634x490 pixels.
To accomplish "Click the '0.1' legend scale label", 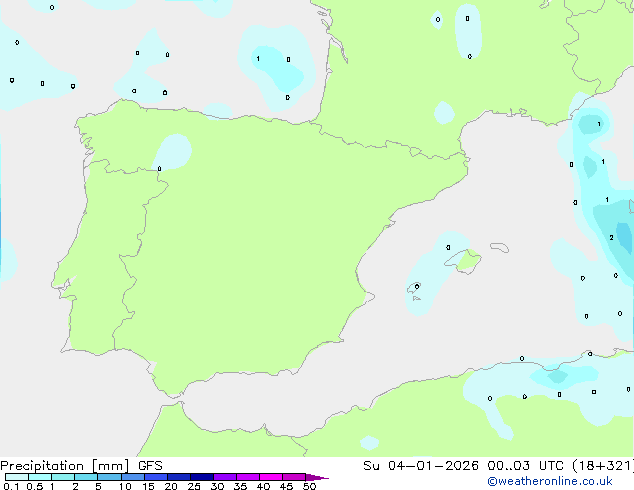I will (x=11, y=486).
